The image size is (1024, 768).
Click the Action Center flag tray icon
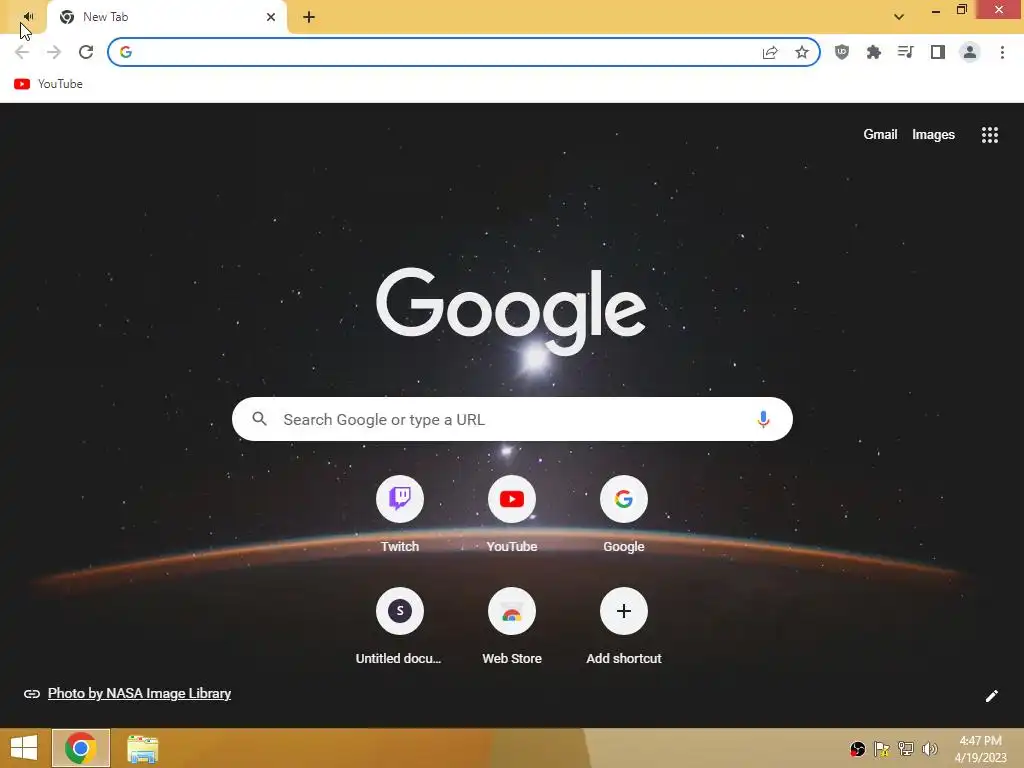pos(882,749)
